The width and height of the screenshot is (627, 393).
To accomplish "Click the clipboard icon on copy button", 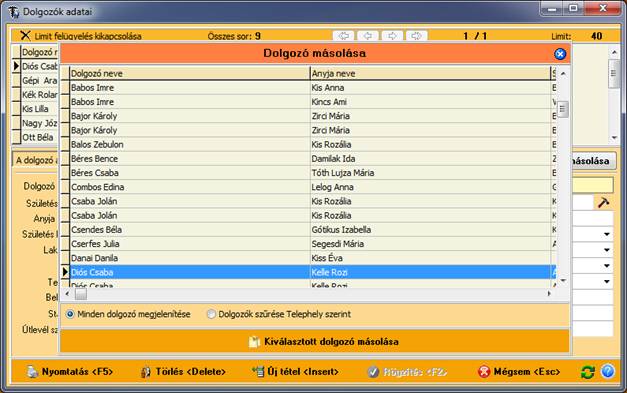I will [254, 342].
